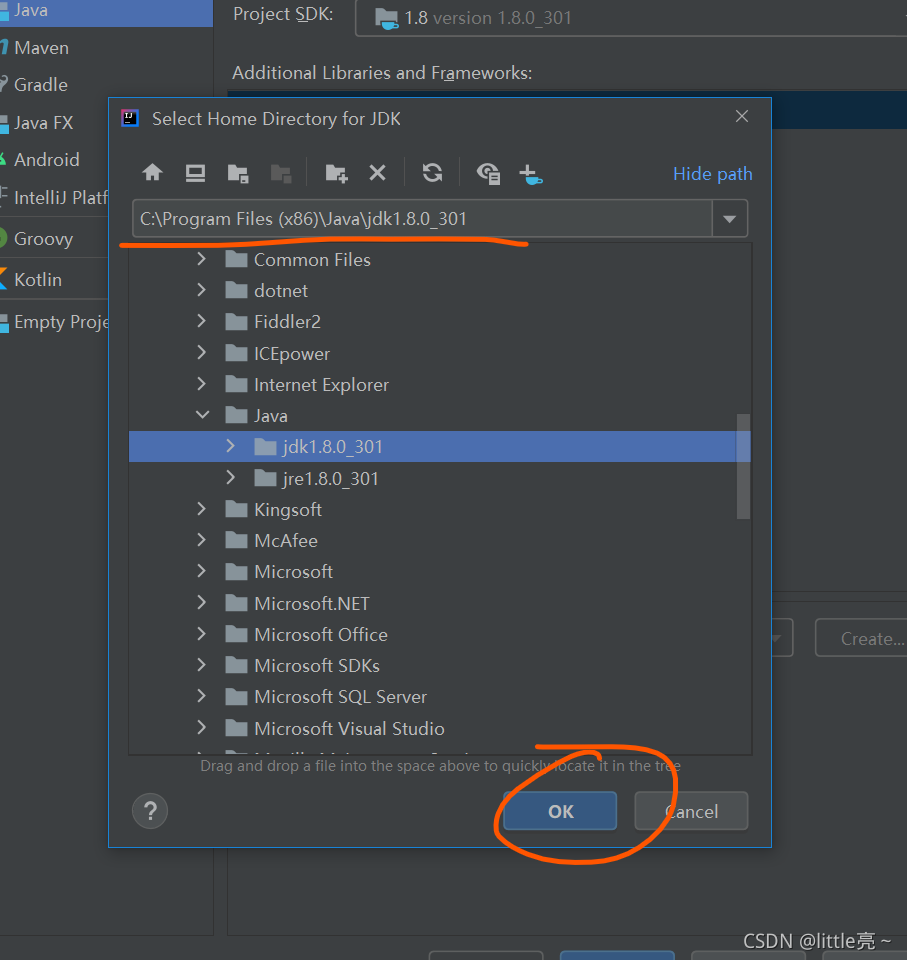Close the Select Home Directory dialog

tap(742, 116)
